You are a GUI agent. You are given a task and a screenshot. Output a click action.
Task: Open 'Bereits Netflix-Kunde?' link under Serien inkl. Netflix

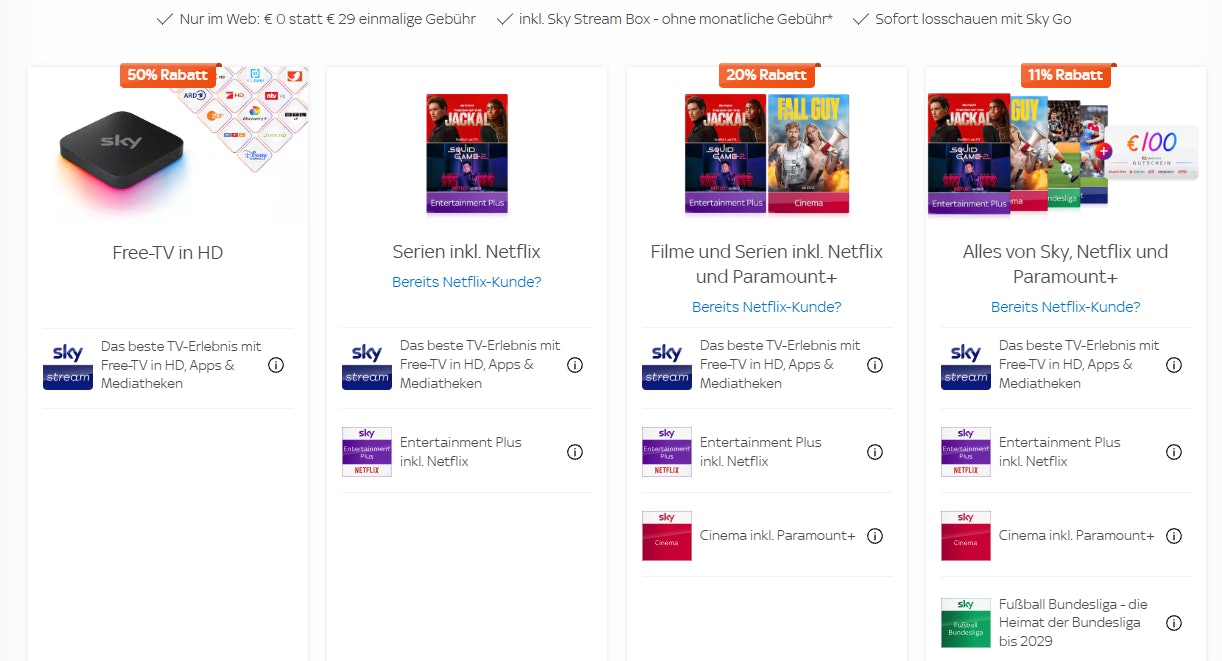[x=467, y=282]
